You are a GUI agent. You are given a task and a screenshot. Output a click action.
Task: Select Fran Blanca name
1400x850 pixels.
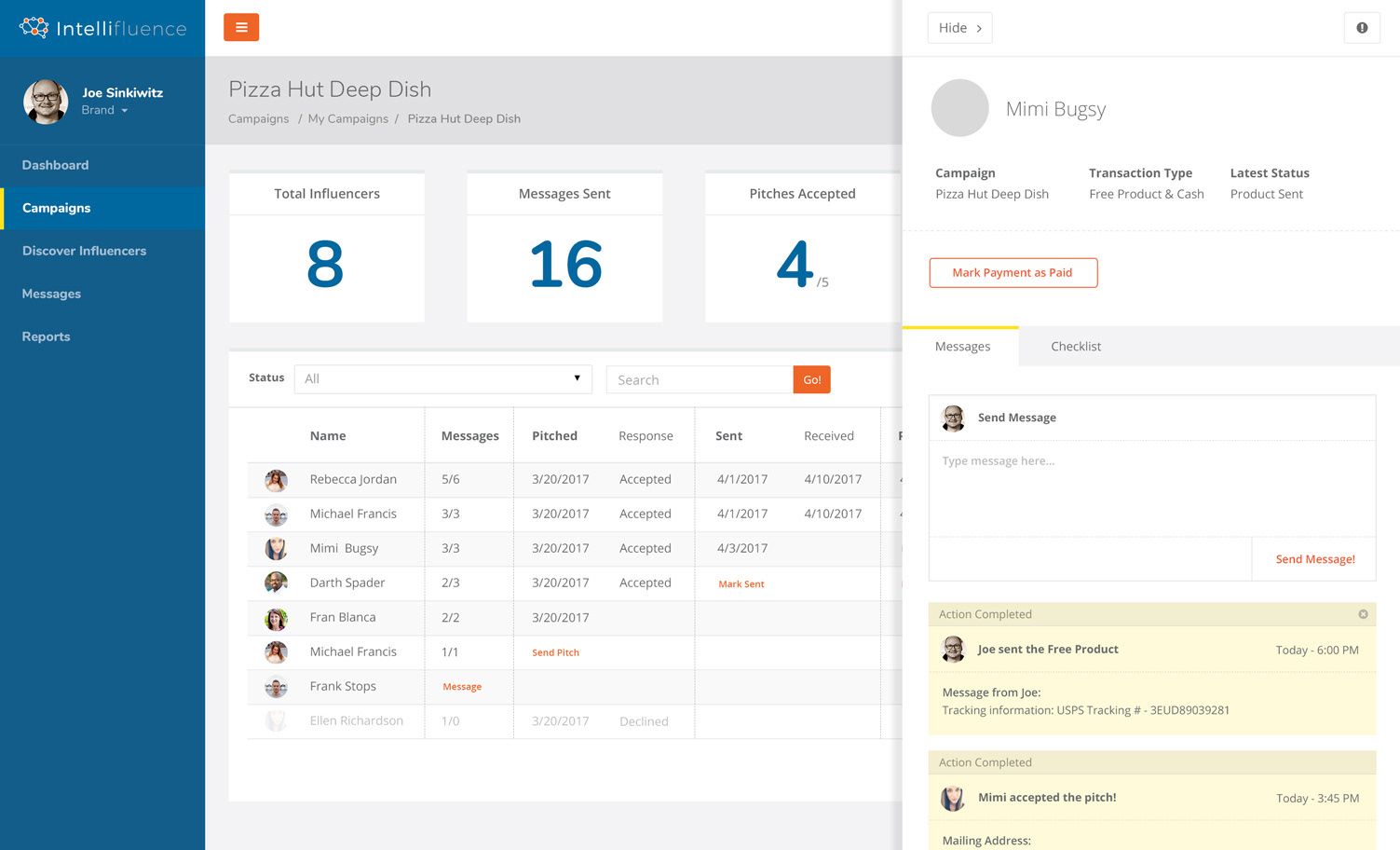pos(343,617)
